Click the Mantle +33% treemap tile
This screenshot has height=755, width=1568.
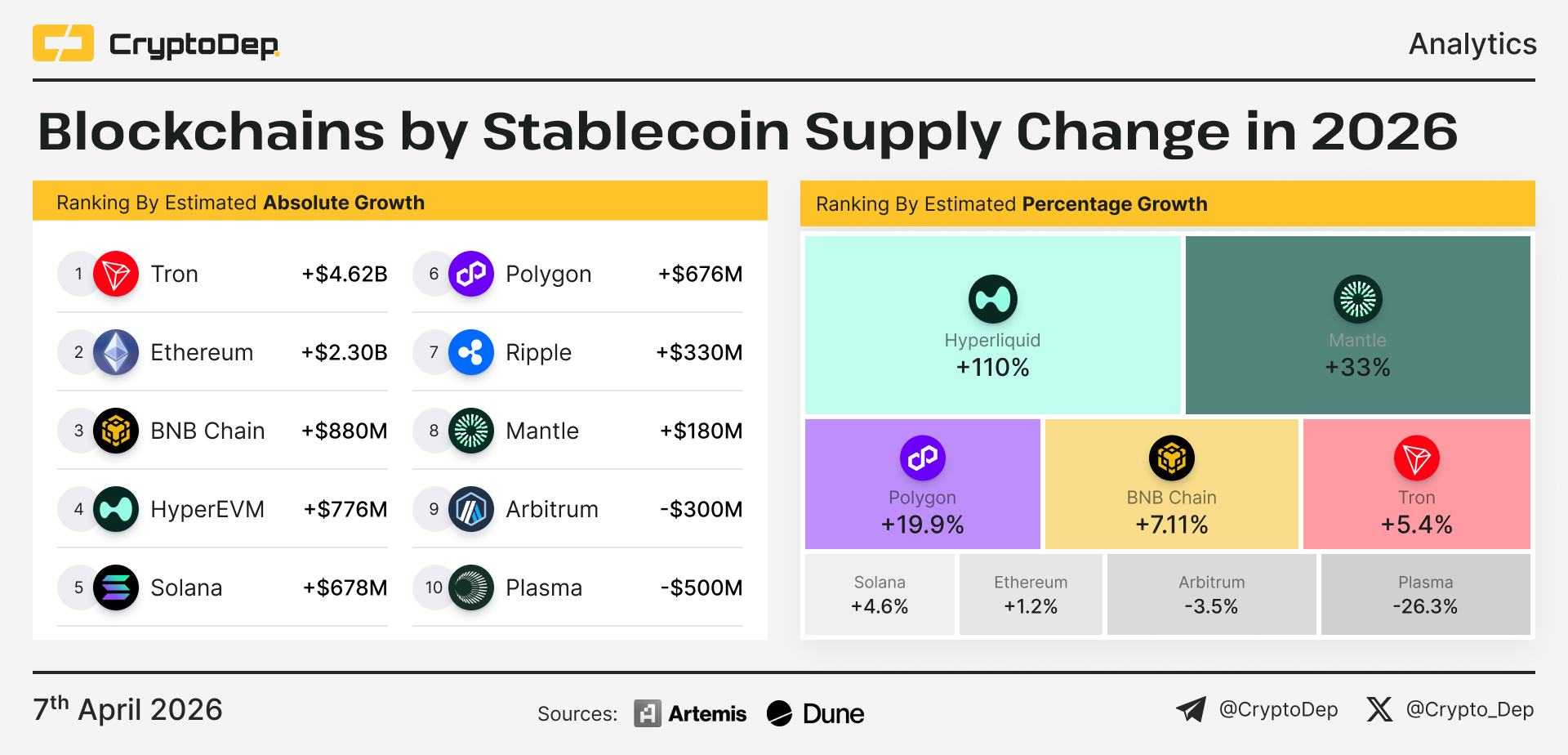(1357, 325)
